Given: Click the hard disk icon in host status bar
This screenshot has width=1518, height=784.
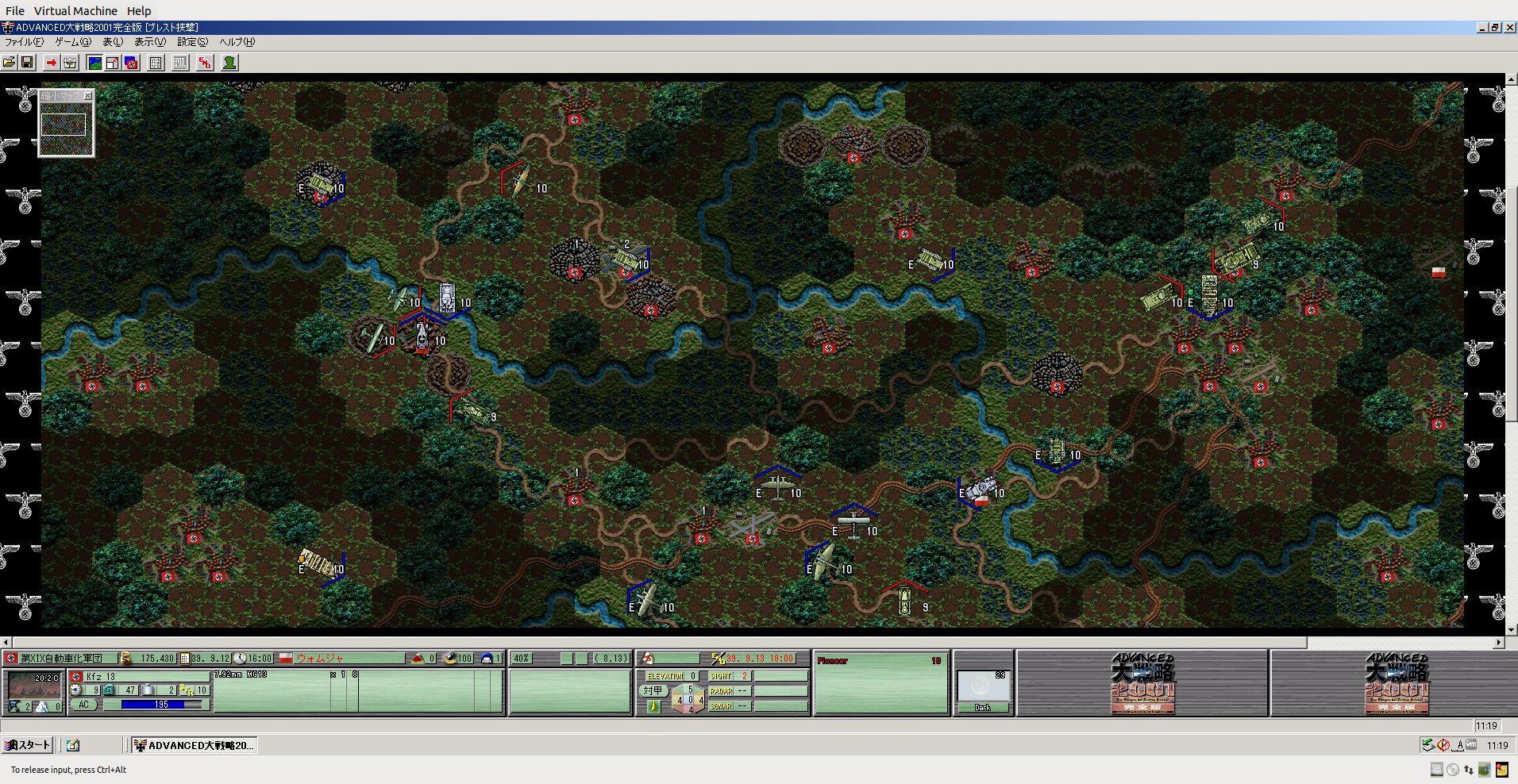Looking at the screenshot, I should pos(1437,770).
